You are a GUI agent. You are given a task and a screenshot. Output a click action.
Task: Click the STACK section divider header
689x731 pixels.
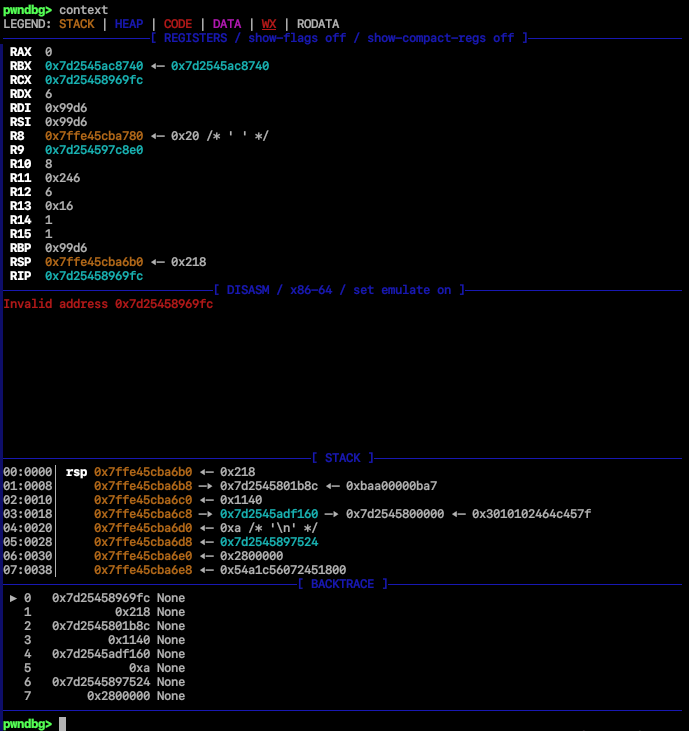point(343,458)
